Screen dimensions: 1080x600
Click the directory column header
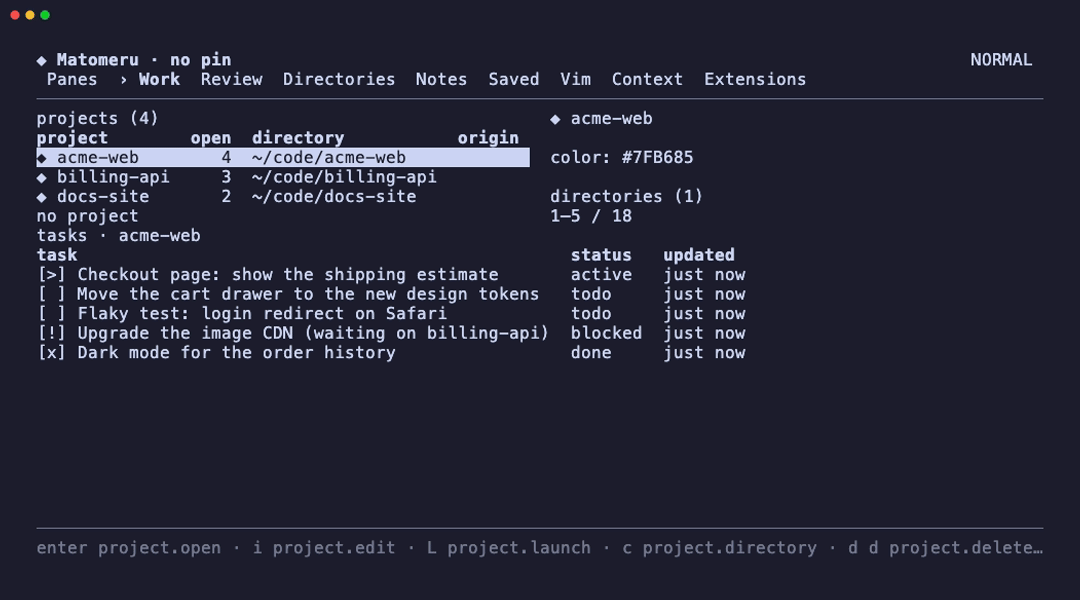[x=298, y=138]
